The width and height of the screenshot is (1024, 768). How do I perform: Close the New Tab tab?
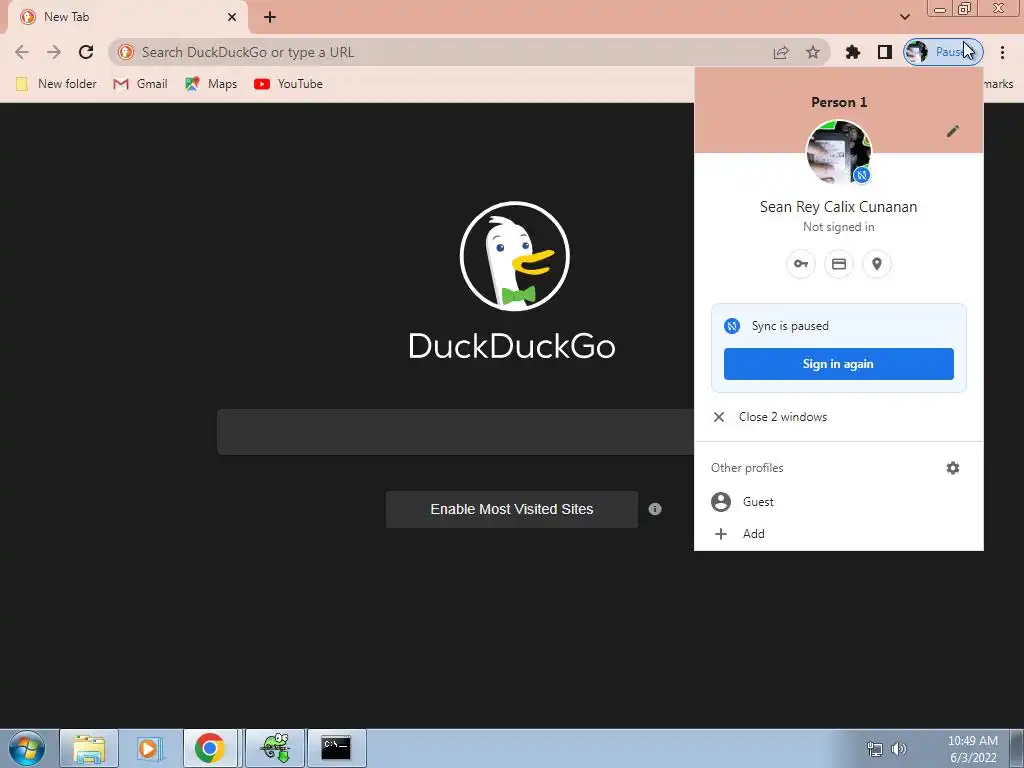pyautogui.click(x=232, y=17)
